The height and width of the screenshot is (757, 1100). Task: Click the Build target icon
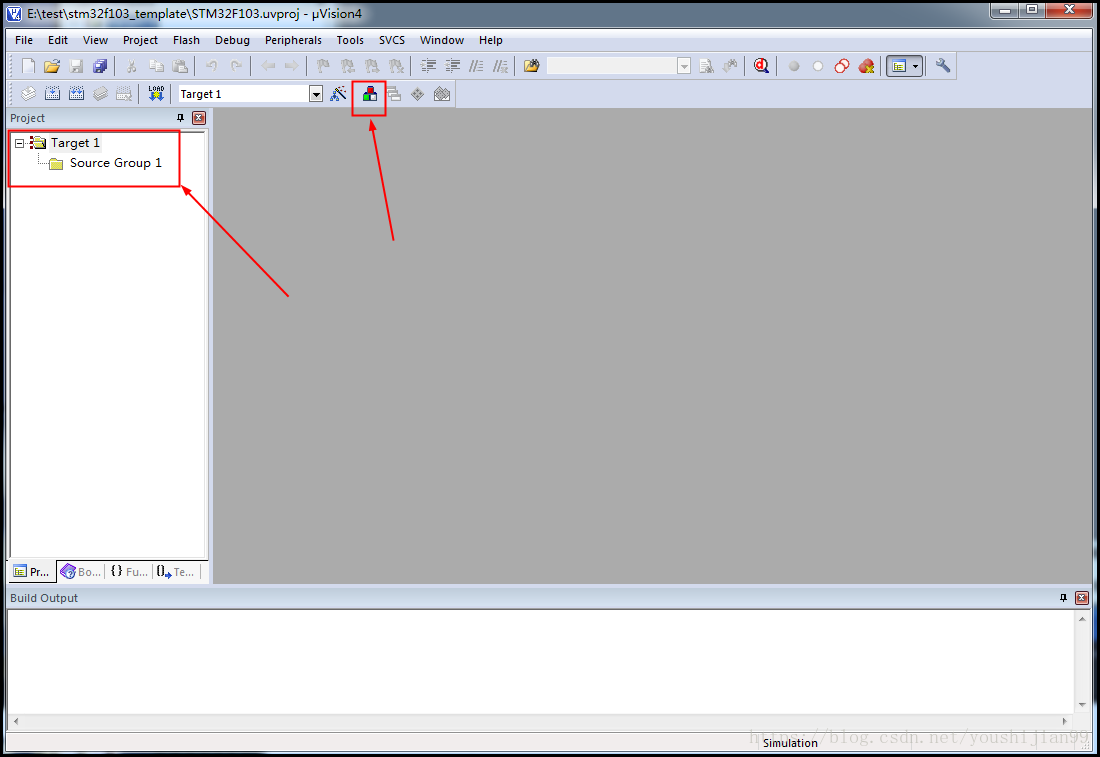pos(53,93)
